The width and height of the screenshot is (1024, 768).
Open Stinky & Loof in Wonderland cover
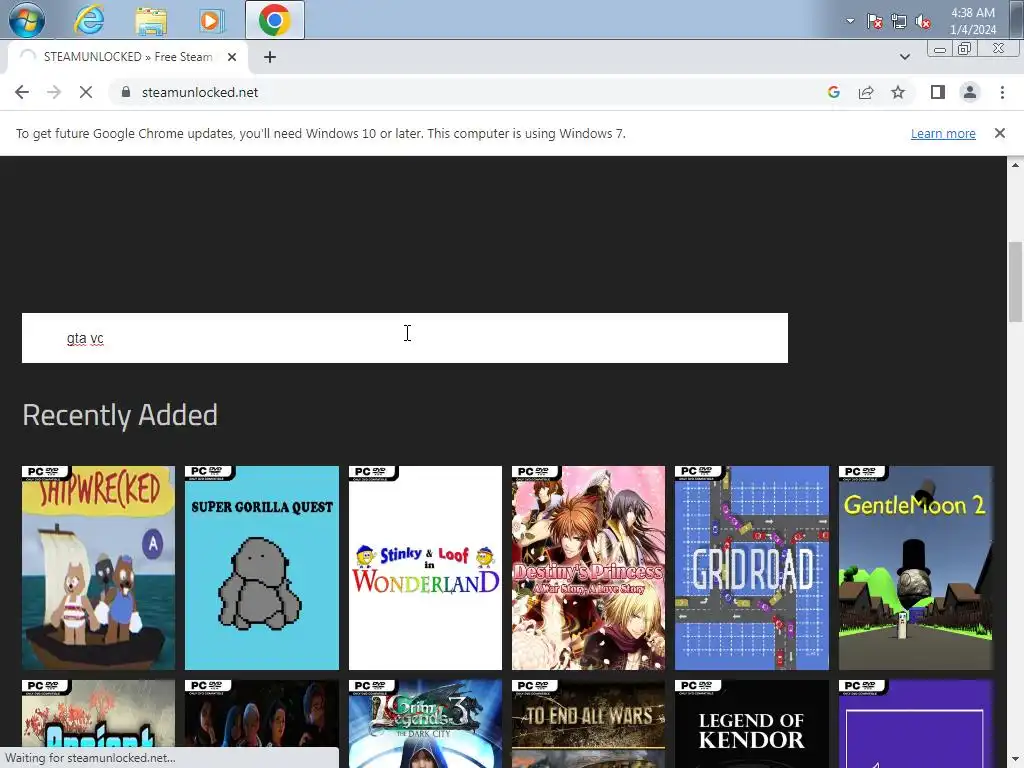pos(425,568)
